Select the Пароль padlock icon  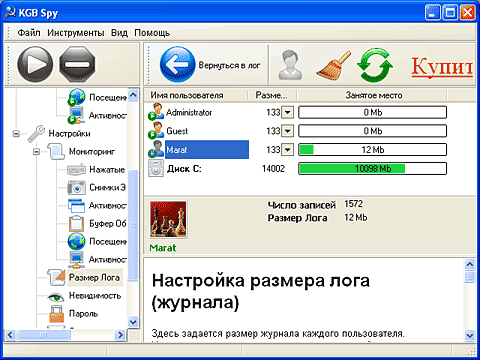[x=57, y=314]
